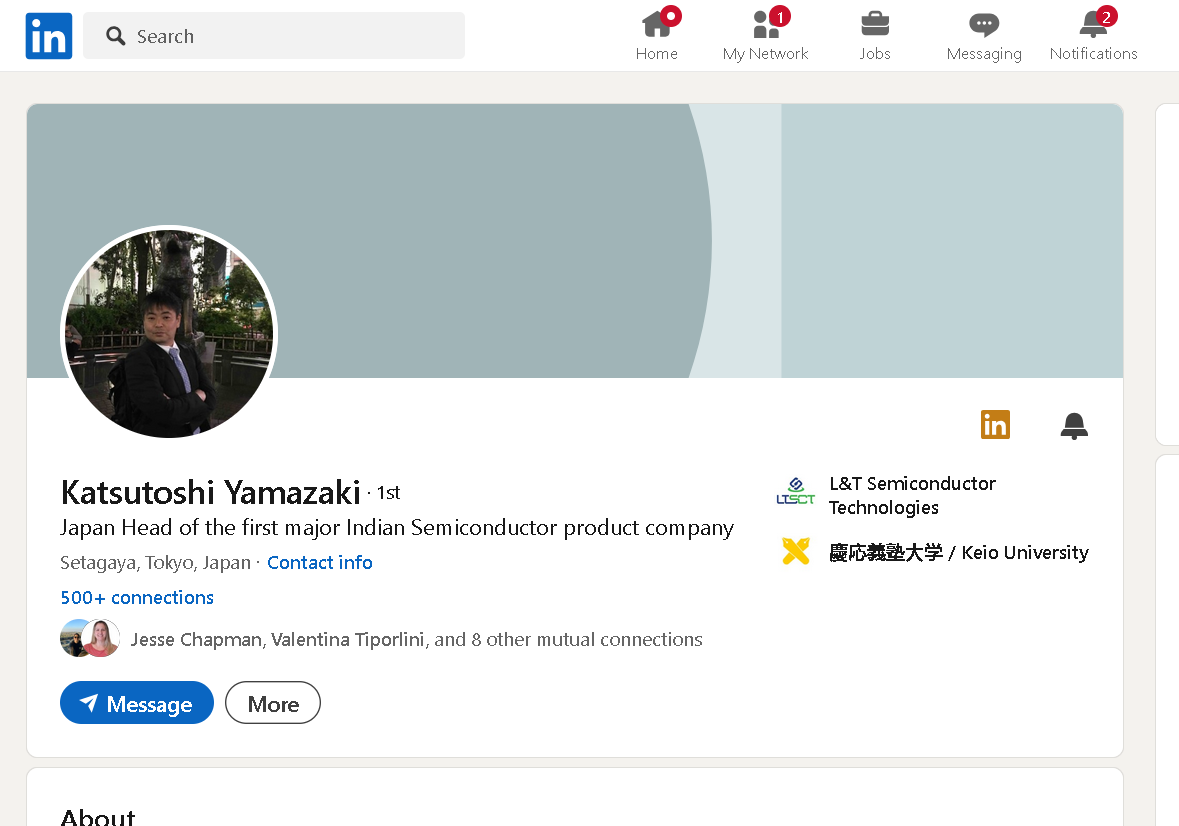This screenshot has height=826, width=1179.
Task: Send a Message to Katsutoshi
Action: coord(137,703)
